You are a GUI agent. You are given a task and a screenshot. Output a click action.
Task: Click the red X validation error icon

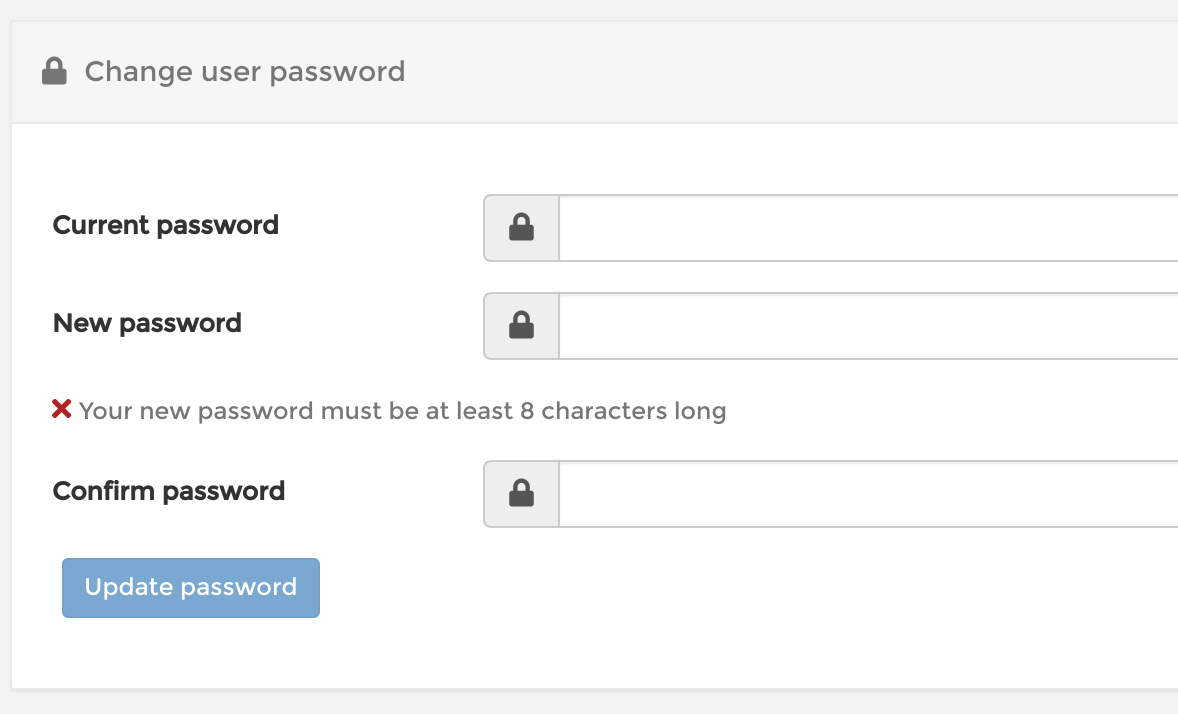[x=62, y=409]
